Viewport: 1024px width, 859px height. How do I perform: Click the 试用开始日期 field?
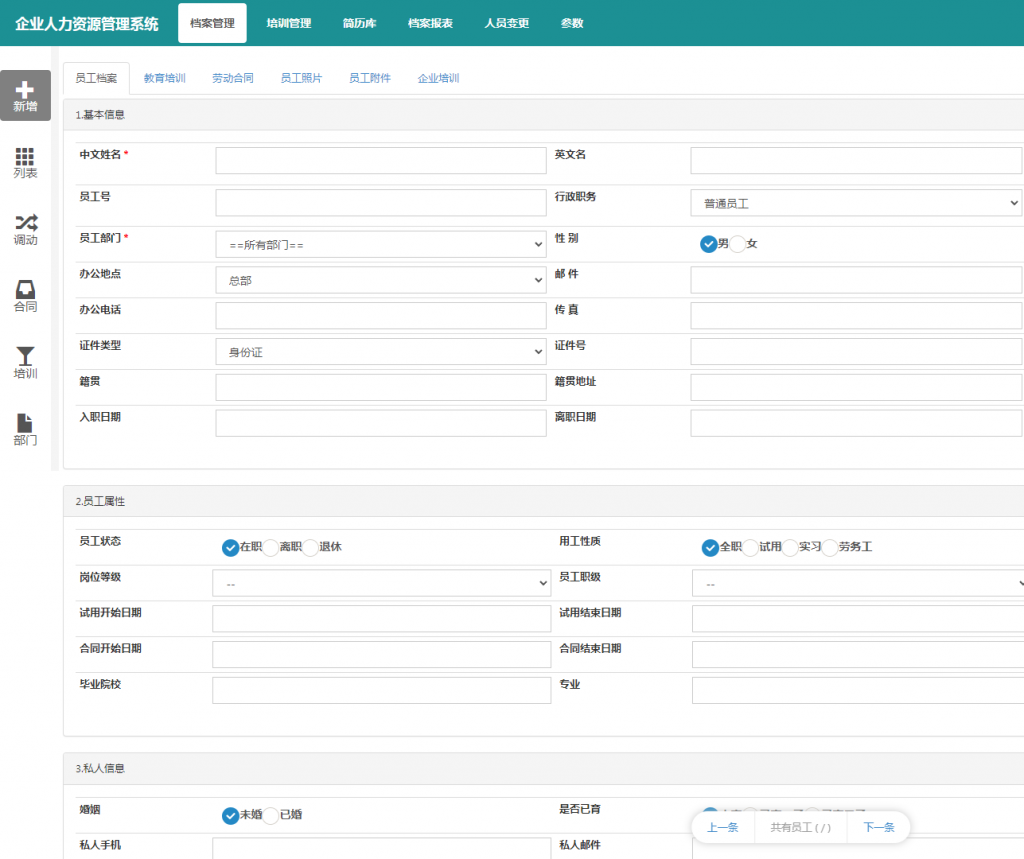tap(381, 619)
